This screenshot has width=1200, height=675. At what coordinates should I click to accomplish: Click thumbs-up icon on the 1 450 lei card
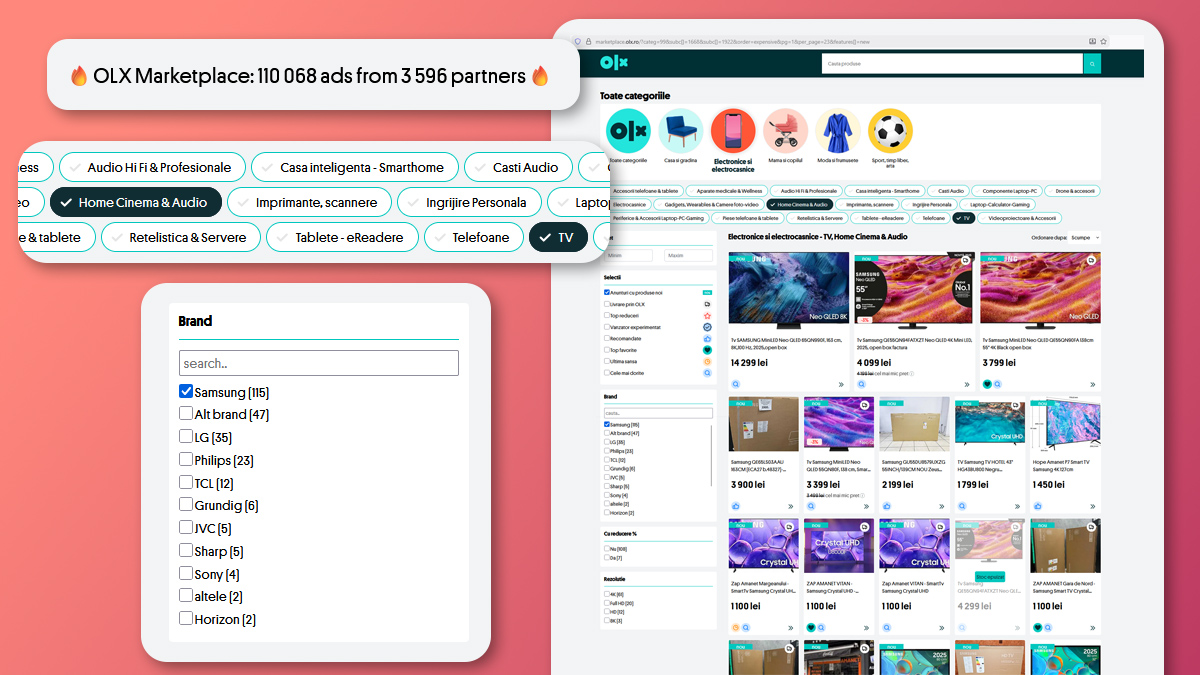click(x=1037, y=506)
